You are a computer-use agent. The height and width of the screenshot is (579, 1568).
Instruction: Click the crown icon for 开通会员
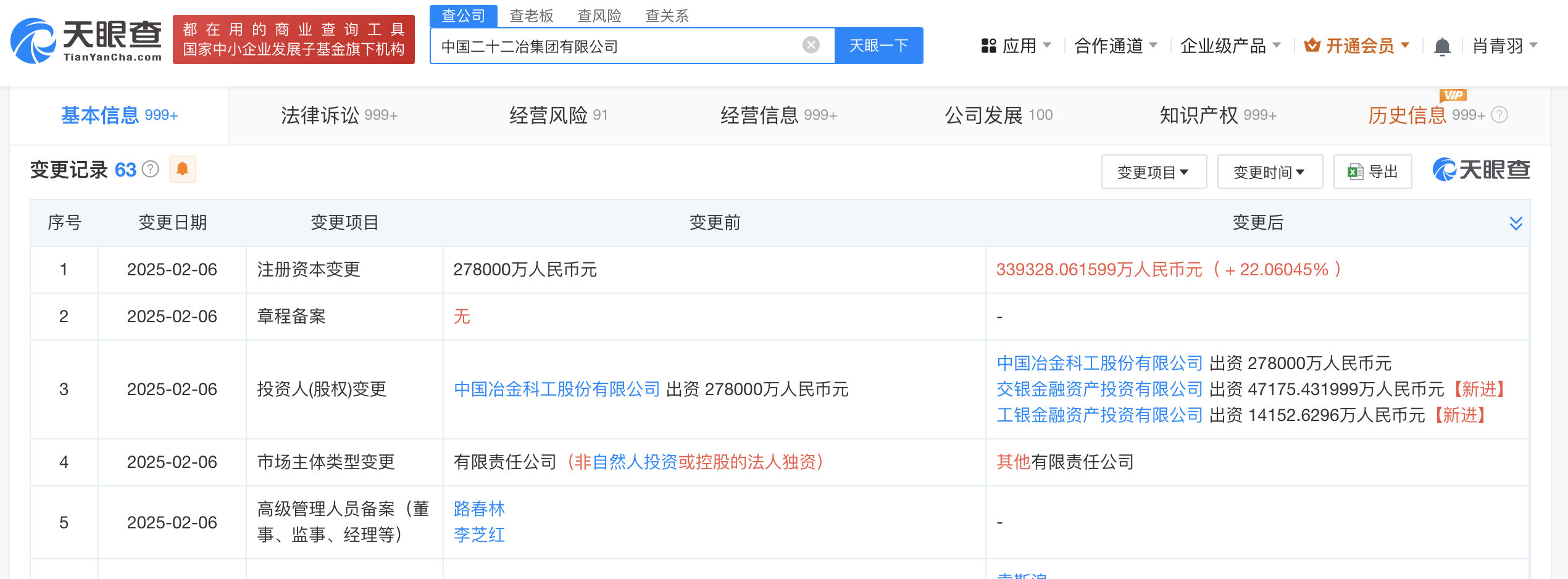[1311, 45]
